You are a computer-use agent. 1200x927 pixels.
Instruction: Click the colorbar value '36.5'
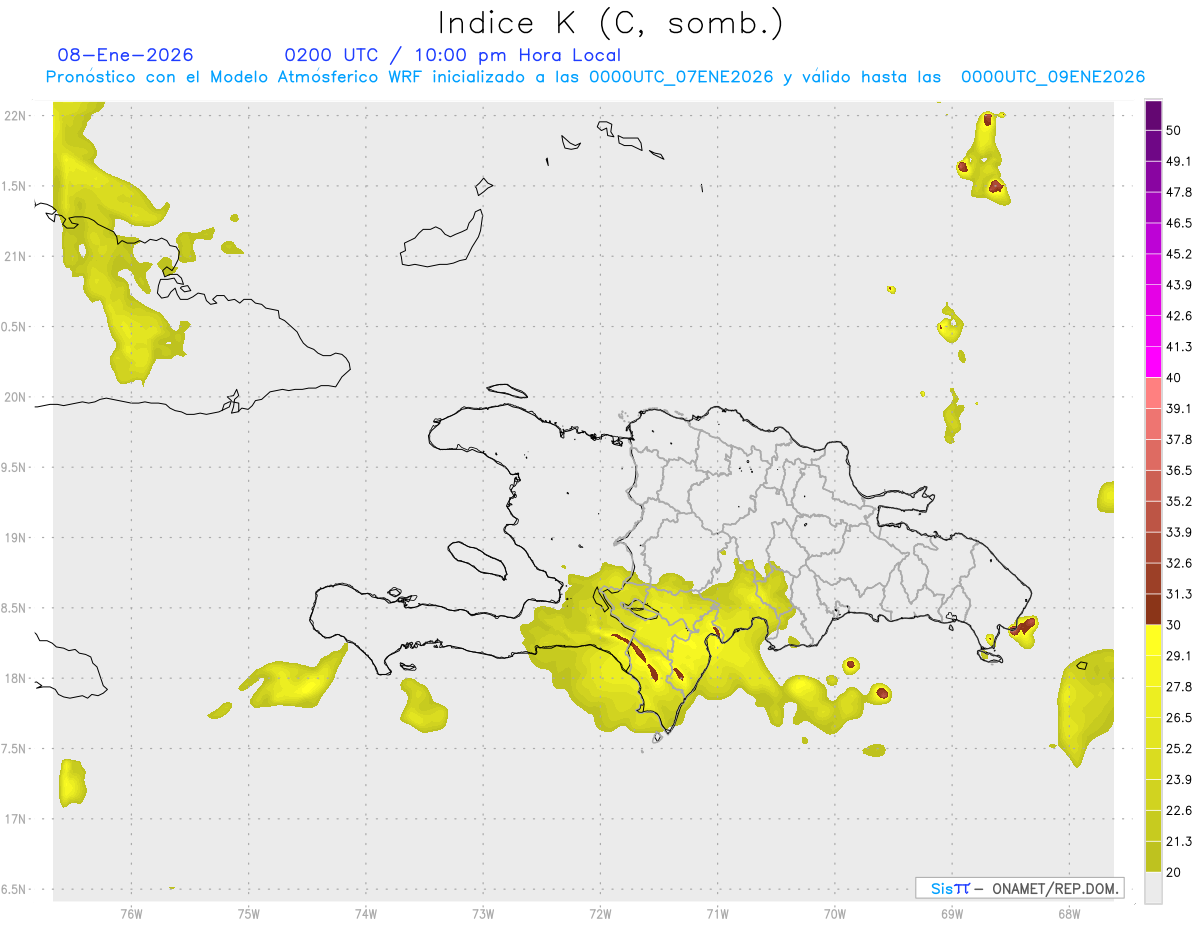[x=1179, y=471]
